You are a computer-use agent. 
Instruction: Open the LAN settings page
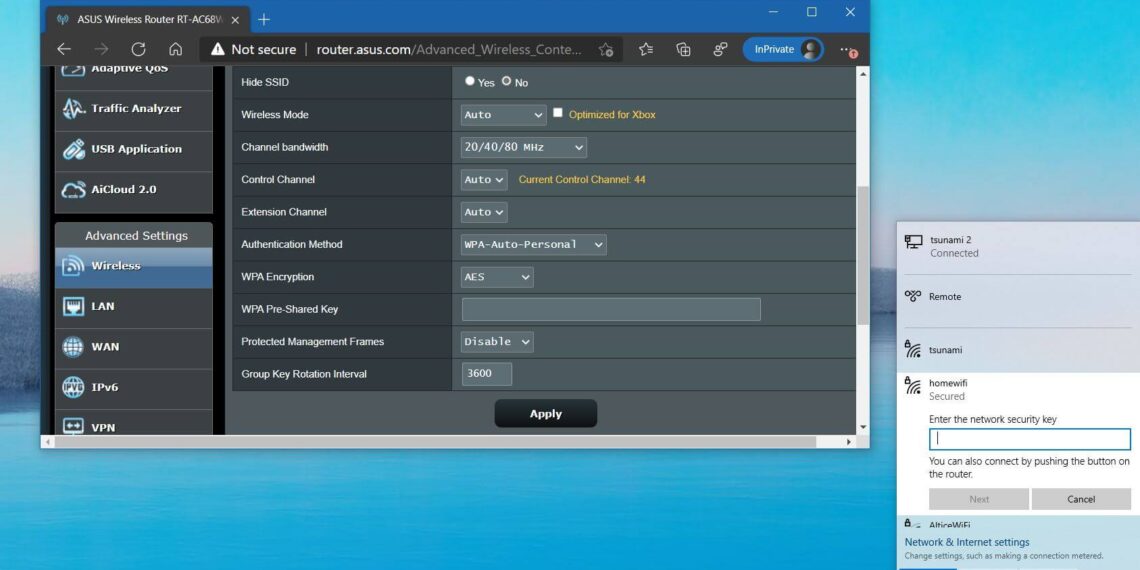click(x=134, y=306)
